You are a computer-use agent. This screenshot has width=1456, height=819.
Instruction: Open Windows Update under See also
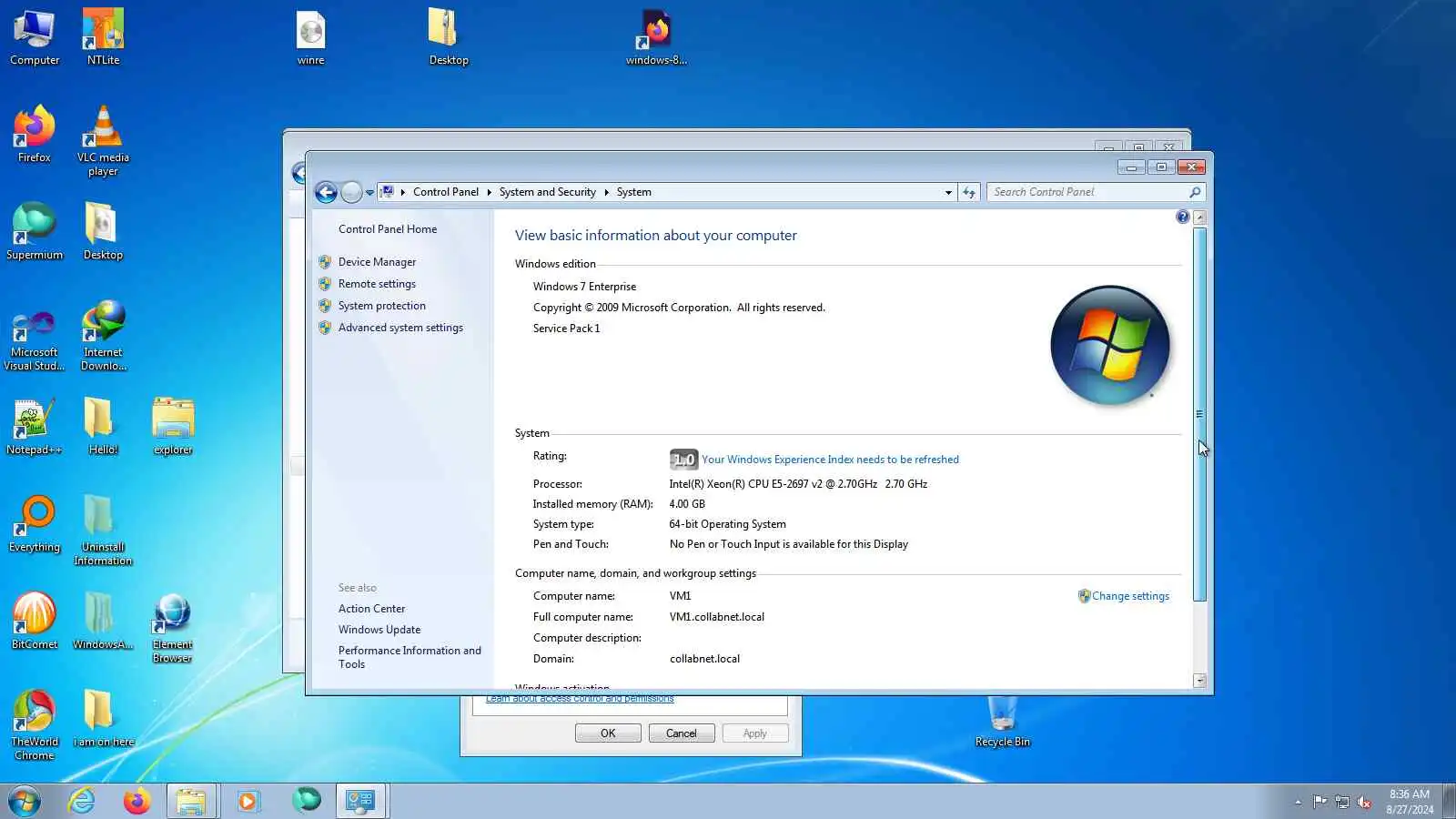pos(379,630)
